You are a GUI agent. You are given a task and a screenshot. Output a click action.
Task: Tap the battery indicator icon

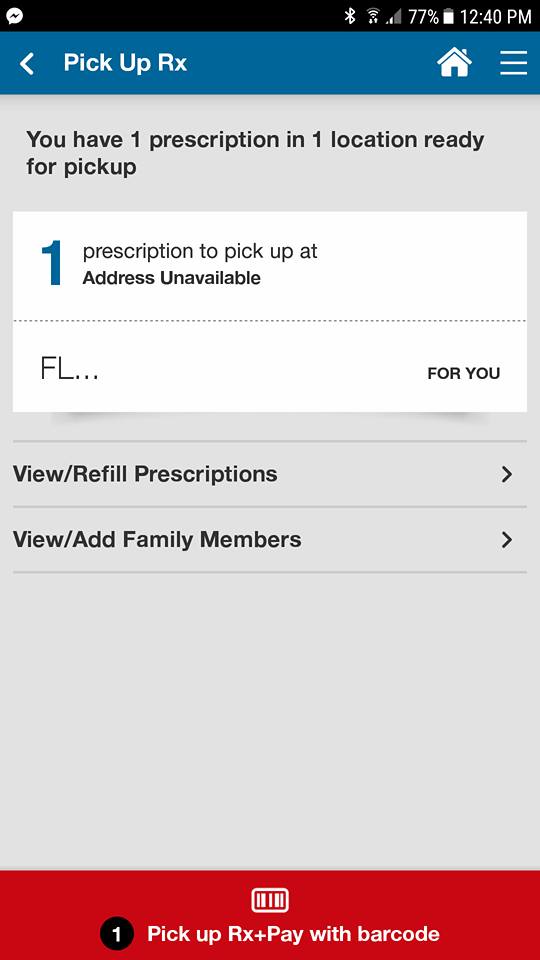pos(448,17)
